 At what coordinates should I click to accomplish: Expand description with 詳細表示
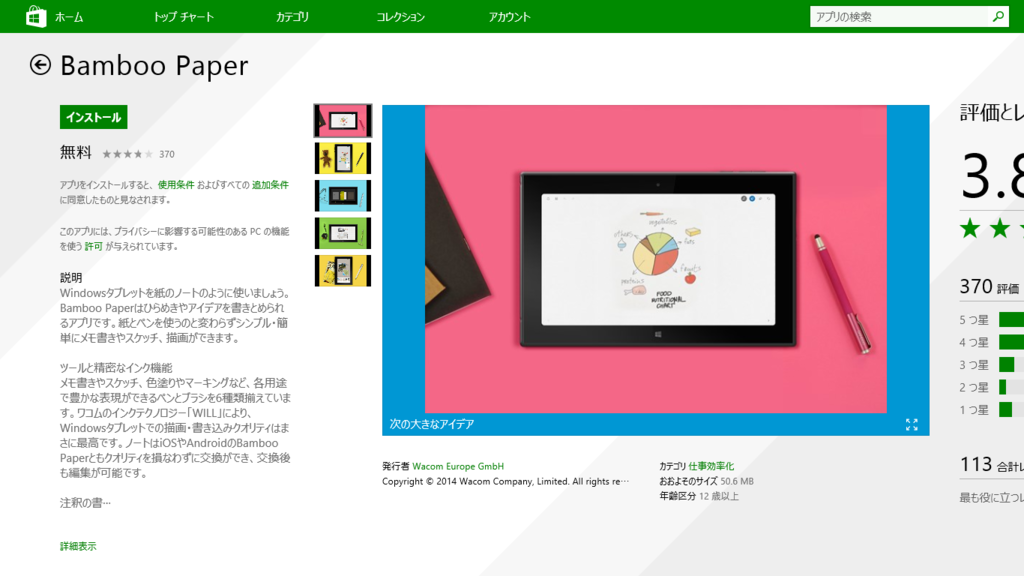tap(78, 546)
